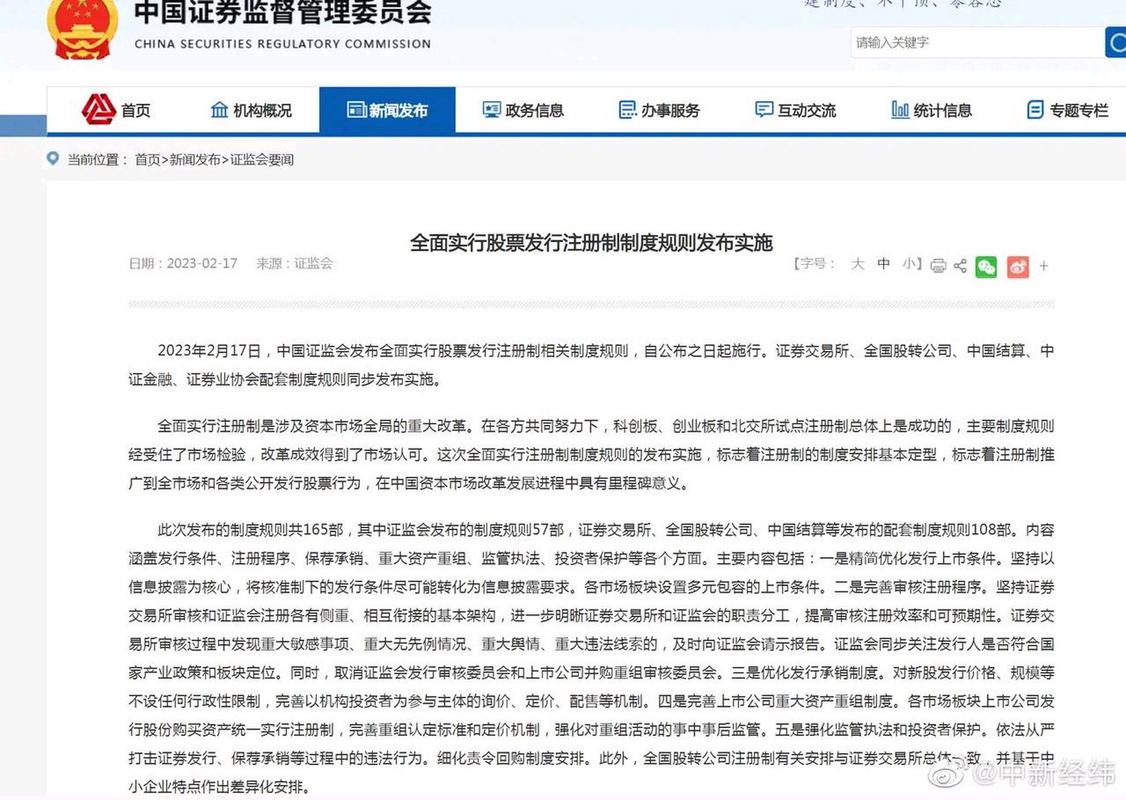Click the speech bubble icon on 政务信息
The height and width of the screenshot is (800, 1126).
pos(491,110)
